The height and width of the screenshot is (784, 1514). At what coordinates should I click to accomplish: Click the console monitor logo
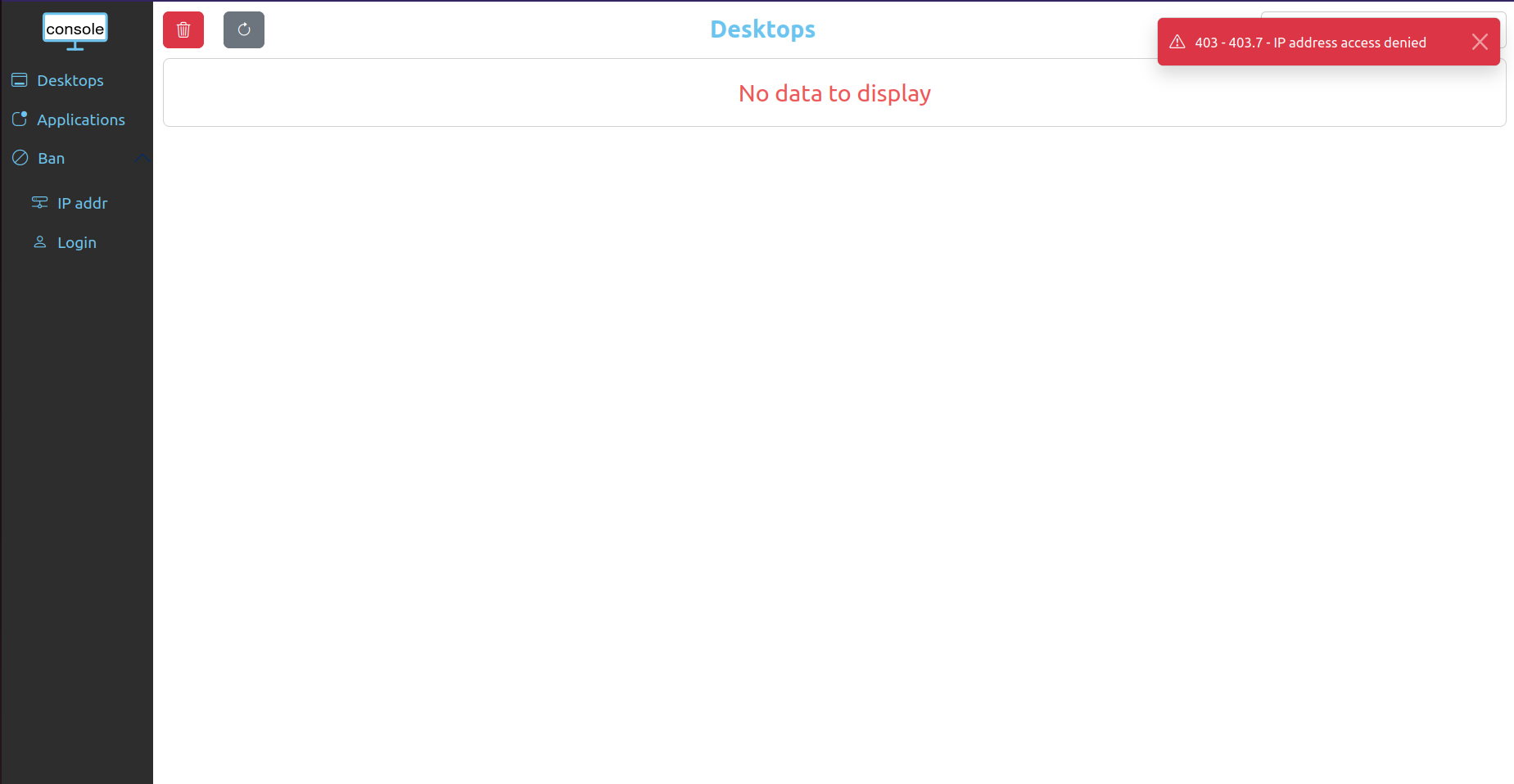75,29
